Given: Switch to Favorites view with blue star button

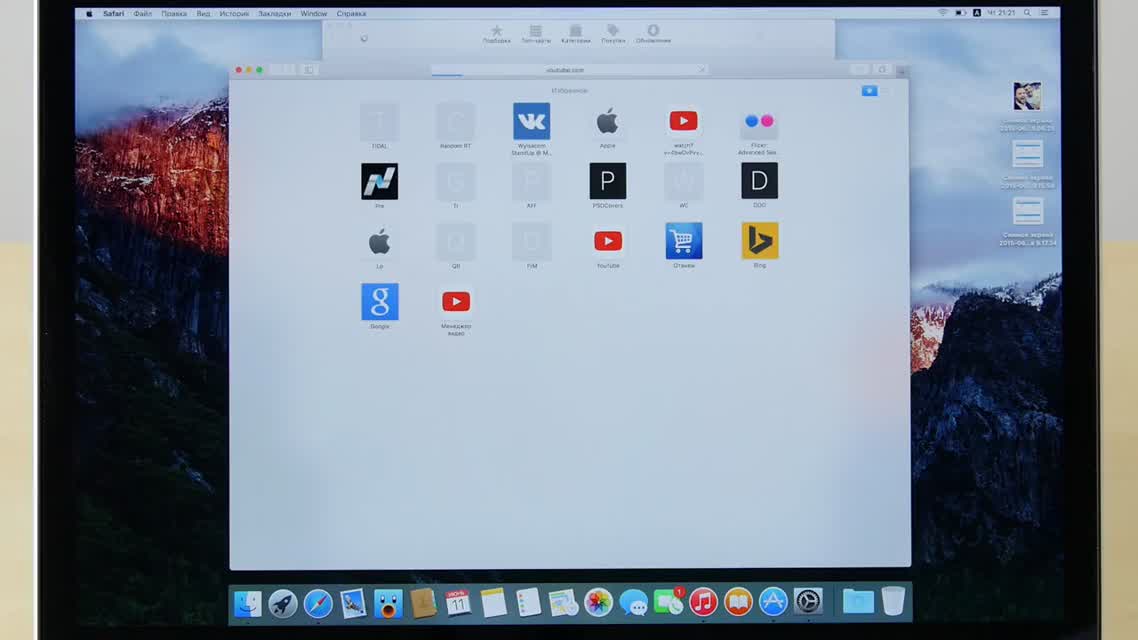Looking at the screenshot, I should tap(869, 91).
